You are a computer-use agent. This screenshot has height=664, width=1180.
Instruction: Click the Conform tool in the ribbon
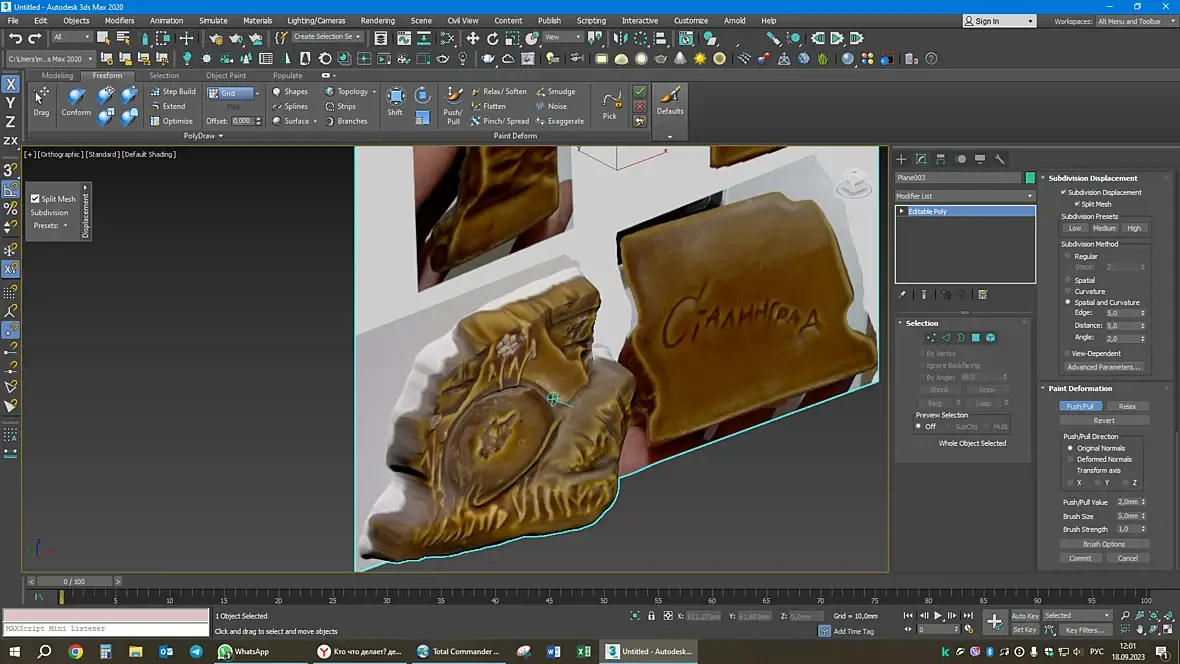(76, 101)
